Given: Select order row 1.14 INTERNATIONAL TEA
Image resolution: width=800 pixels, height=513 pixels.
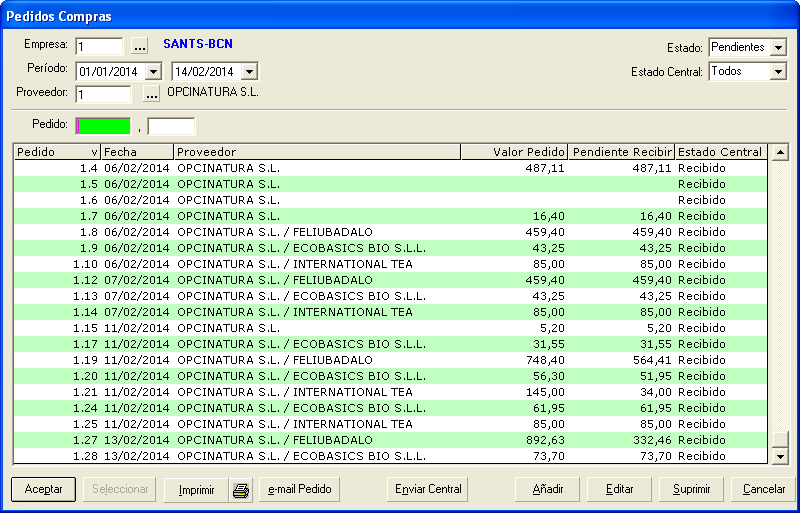Looking at the screenshot, I should (x=390, y=312).
